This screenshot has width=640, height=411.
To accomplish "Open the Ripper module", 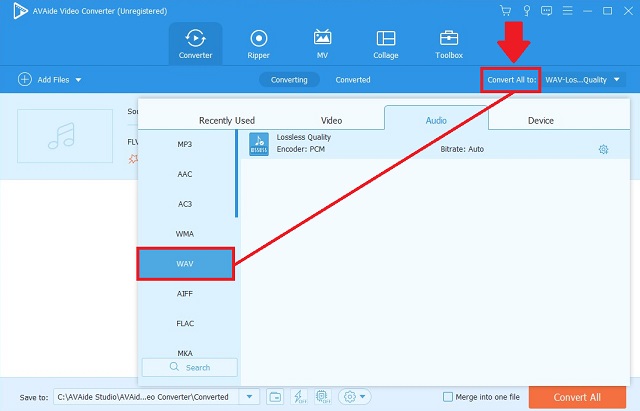I will pos(258,44).
